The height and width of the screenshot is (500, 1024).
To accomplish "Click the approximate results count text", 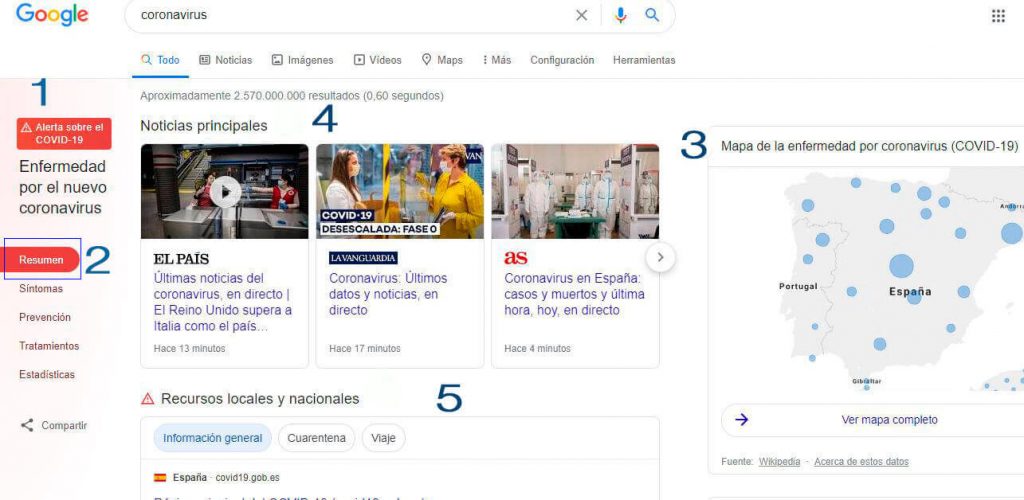I will pyautogui.click(x=292, y=96).
